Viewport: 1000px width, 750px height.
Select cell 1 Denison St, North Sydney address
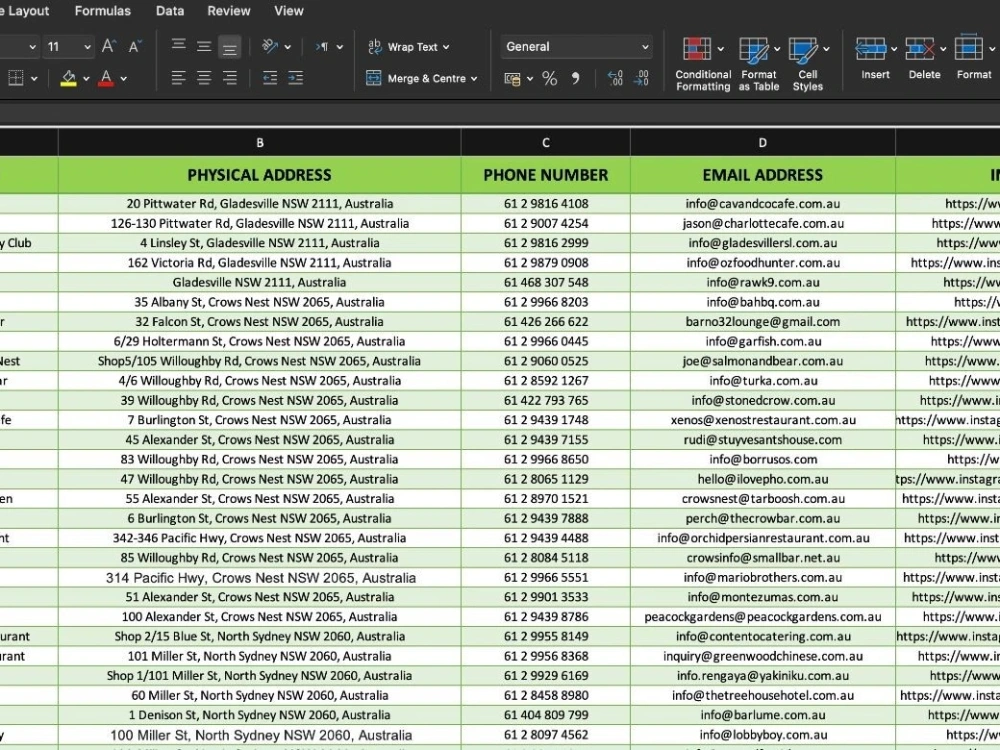260,715
